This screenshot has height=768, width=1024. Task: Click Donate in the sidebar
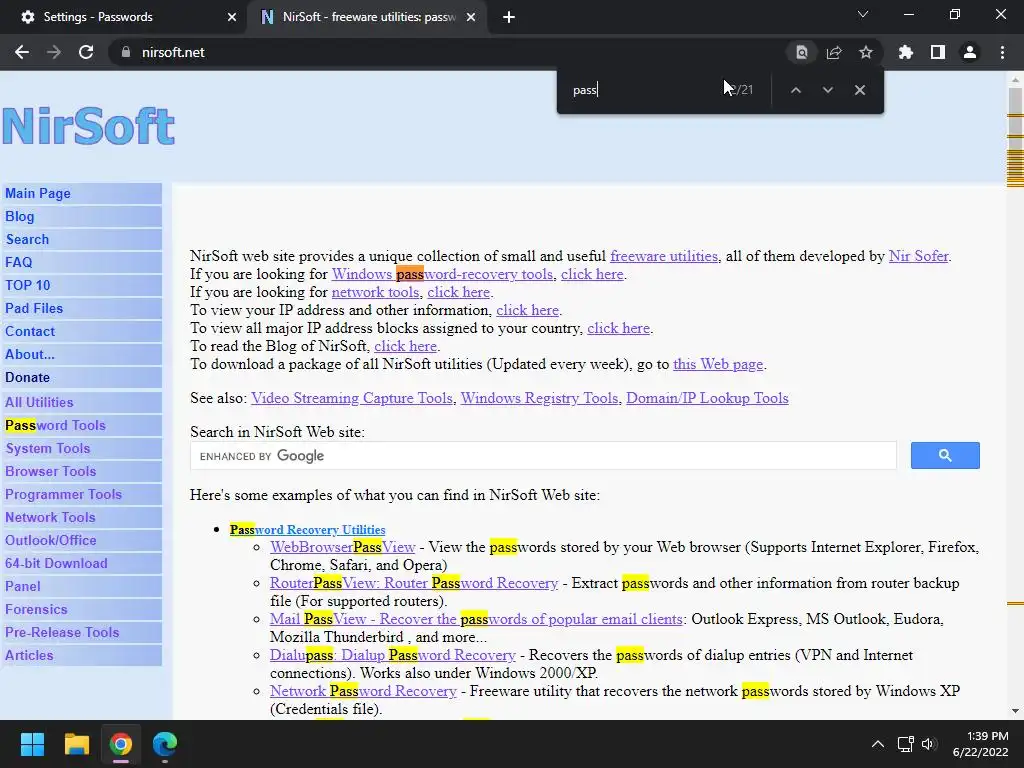point(82,377)
